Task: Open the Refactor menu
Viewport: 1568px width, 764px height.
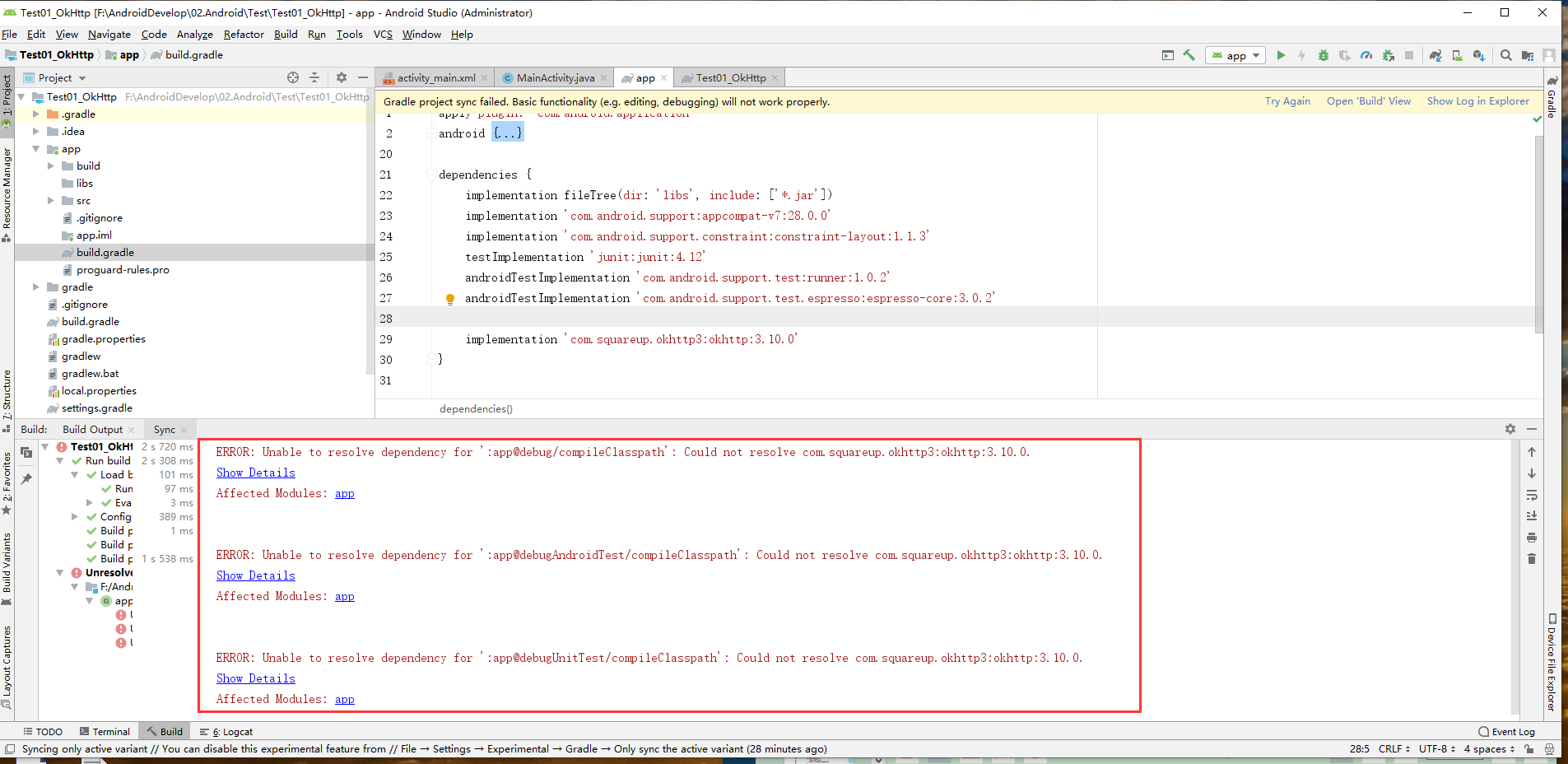Action: click(244, 34)
